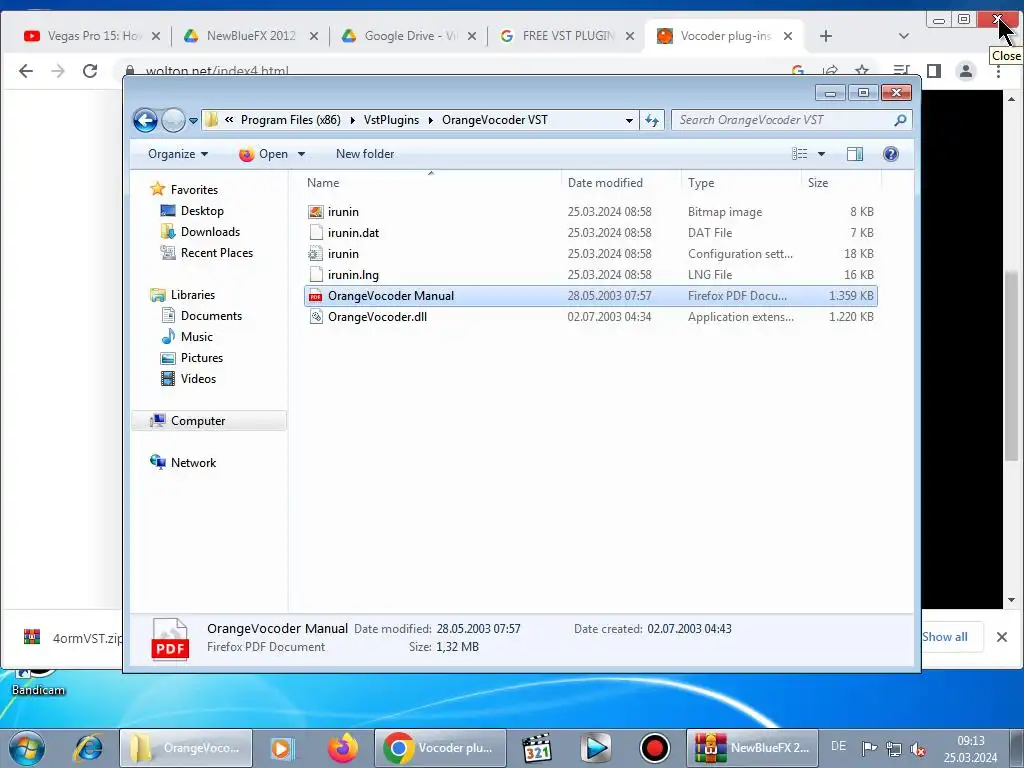The height and width of the screenshot is (768, 1024).
Task: Go back in Chrome
Action: (25, 71)
